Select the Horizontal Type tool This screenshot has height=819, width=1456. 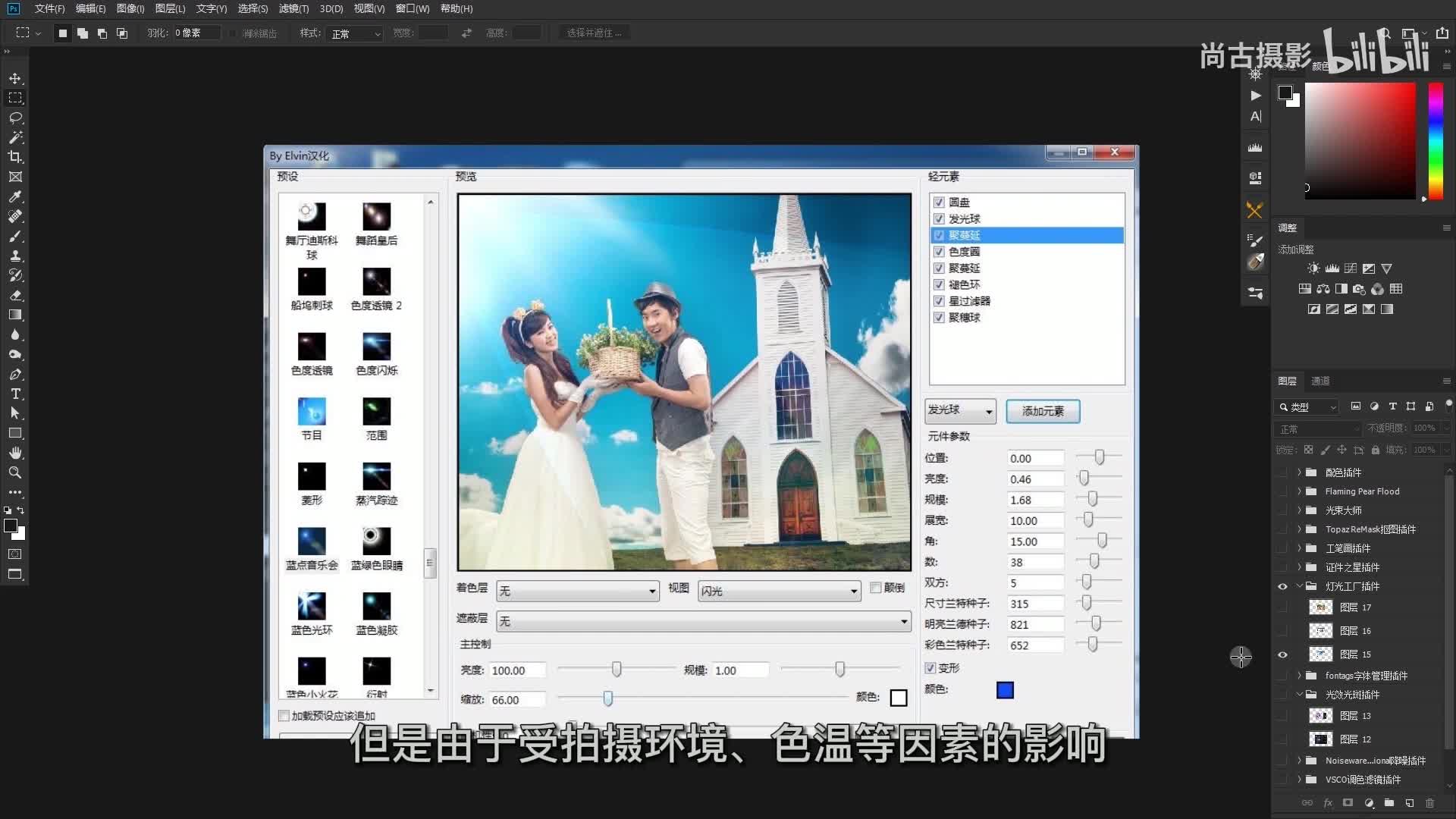pyautogui.click(x=15, y=394)
